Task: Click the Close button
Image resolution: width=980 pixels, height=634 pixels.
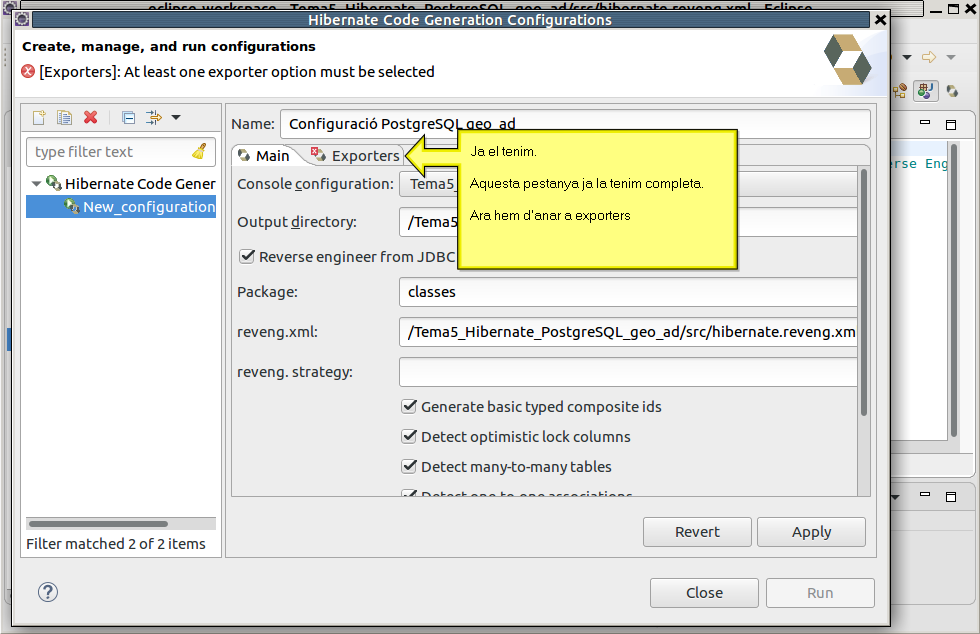Action: click(x=704, y=593)
